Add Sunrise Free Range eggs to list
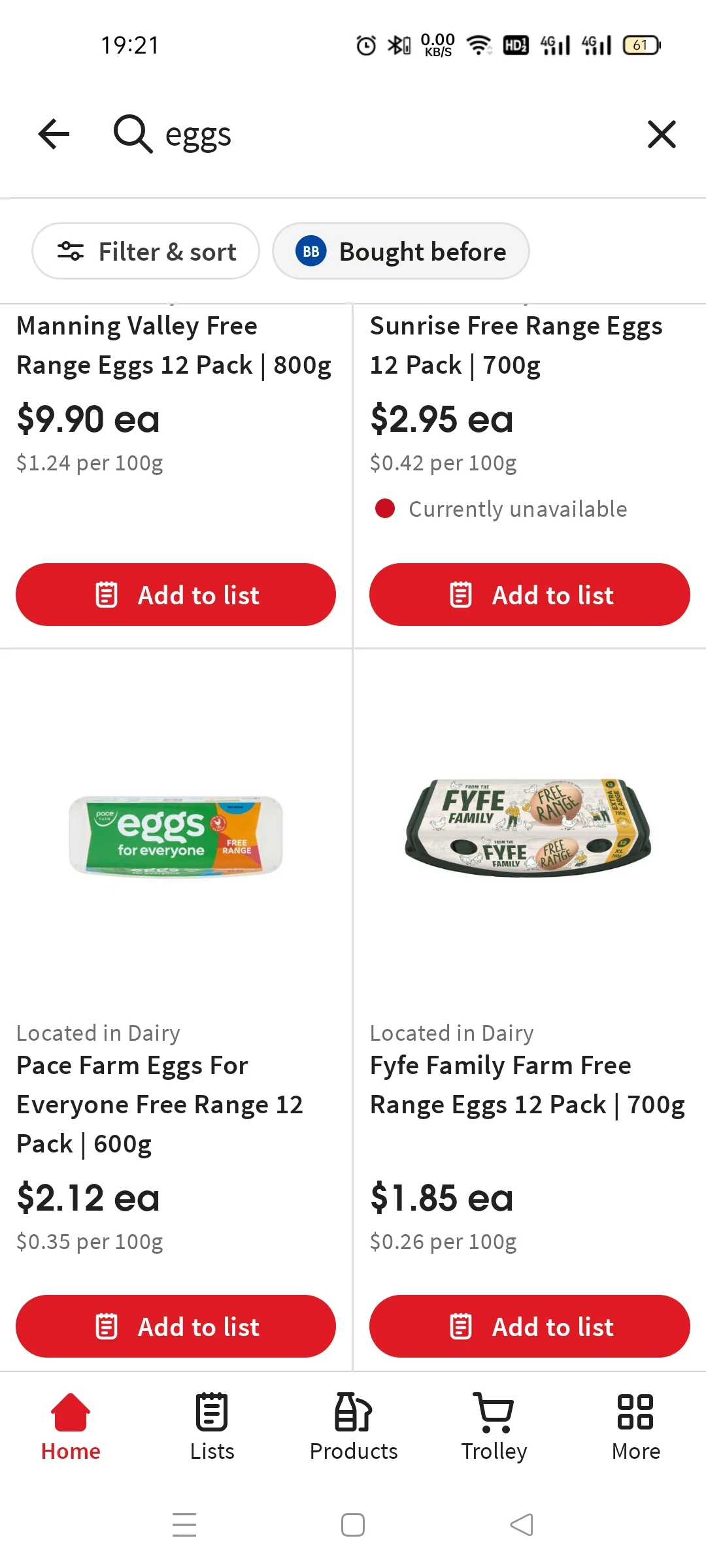Screen dimensions: 706x1568 529,595
